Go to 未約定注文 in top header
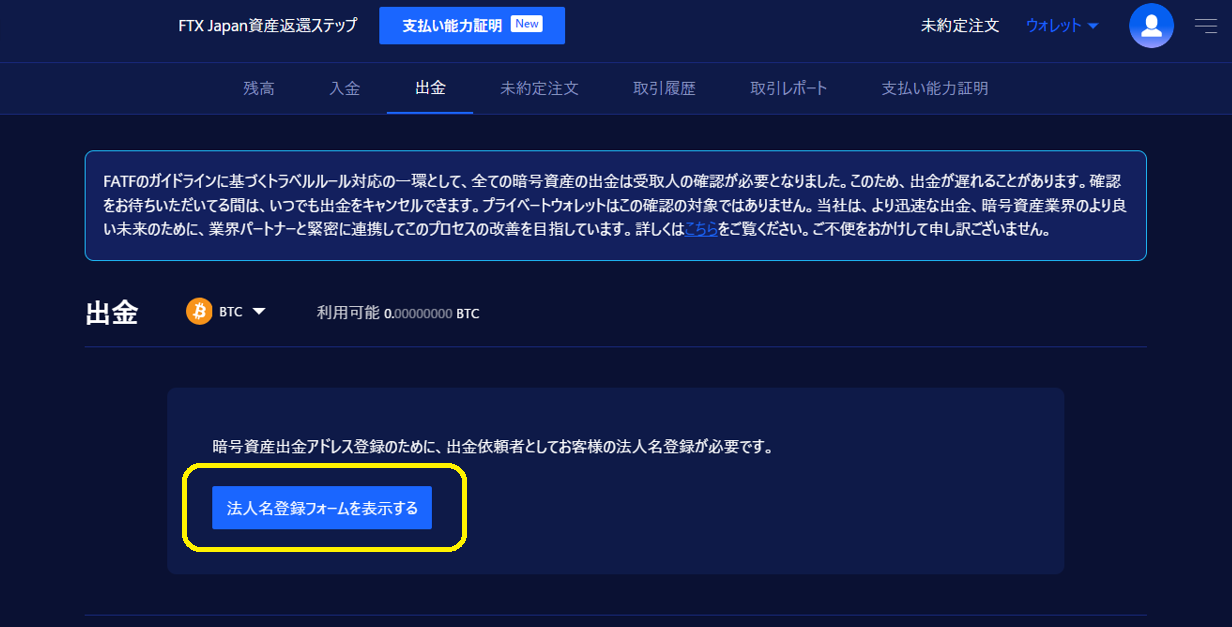Image resolution: width=1232 pixels, height=627 pixels. (960, 26)
